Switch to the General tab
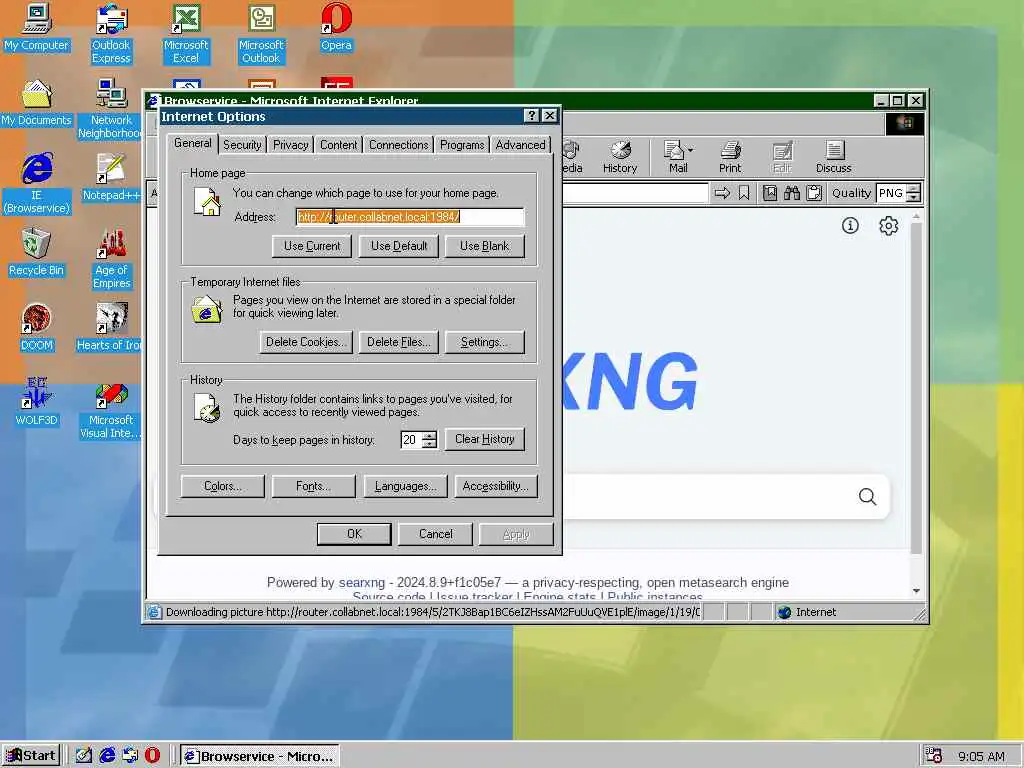The width and height of the screenshot is (1024, 768). pos(193,143)
